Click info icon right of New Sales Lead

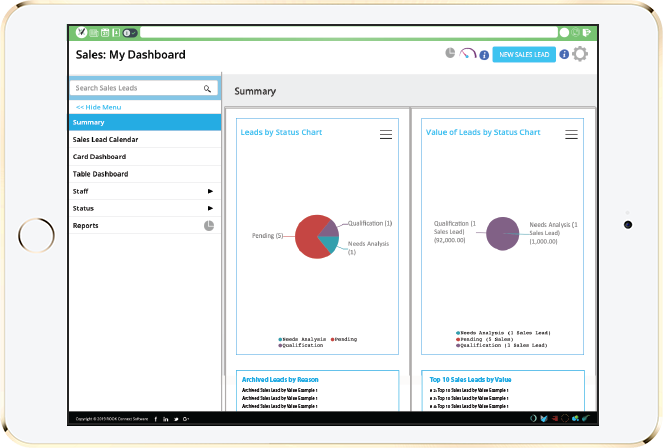pyautogui.click(x=564, y=54)
